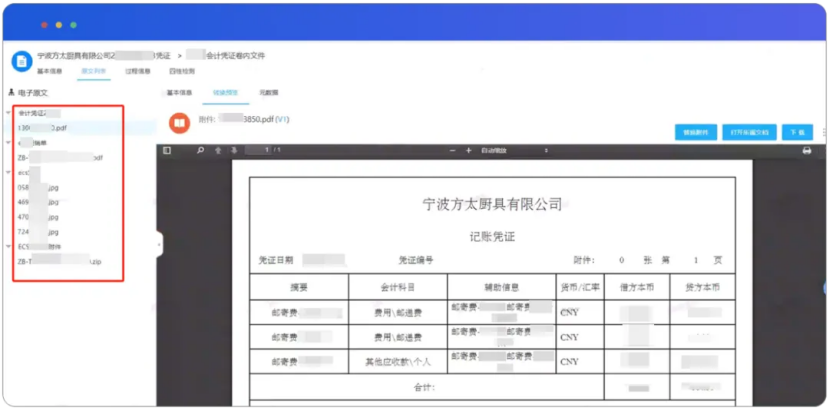The image size is (830, 417).
Task: Switch to top 基本信息 tab
Action: point(50,71)
